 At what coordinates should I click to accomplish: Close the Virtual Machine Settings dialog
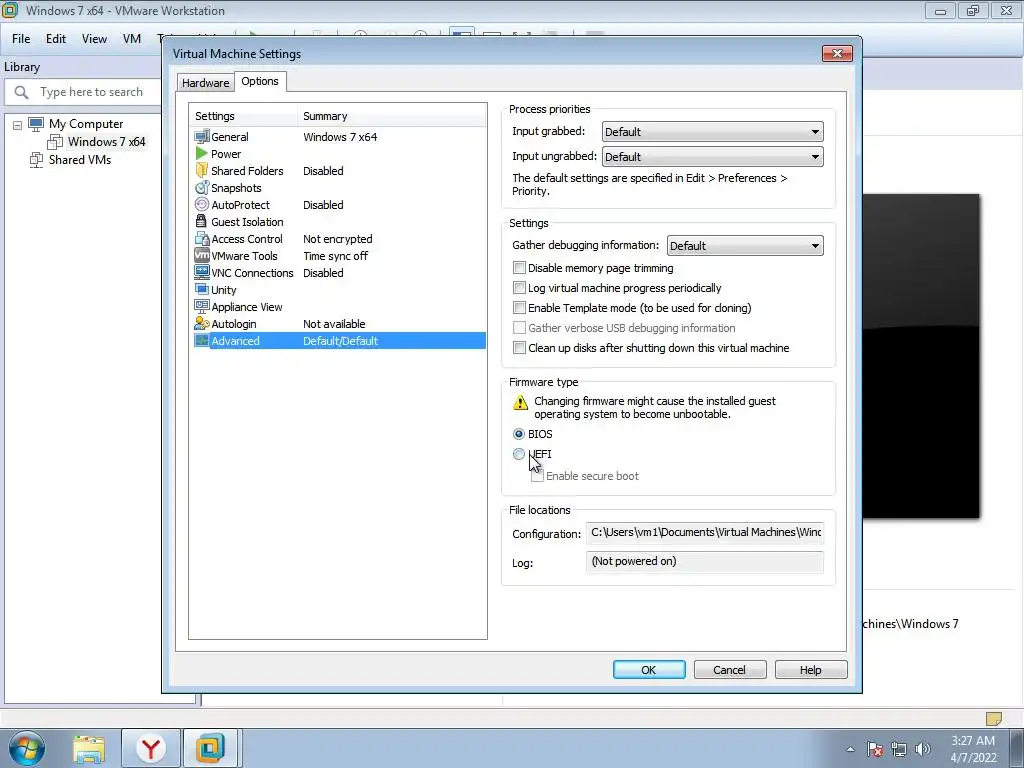pyautogui.click(x=837, y=54)
